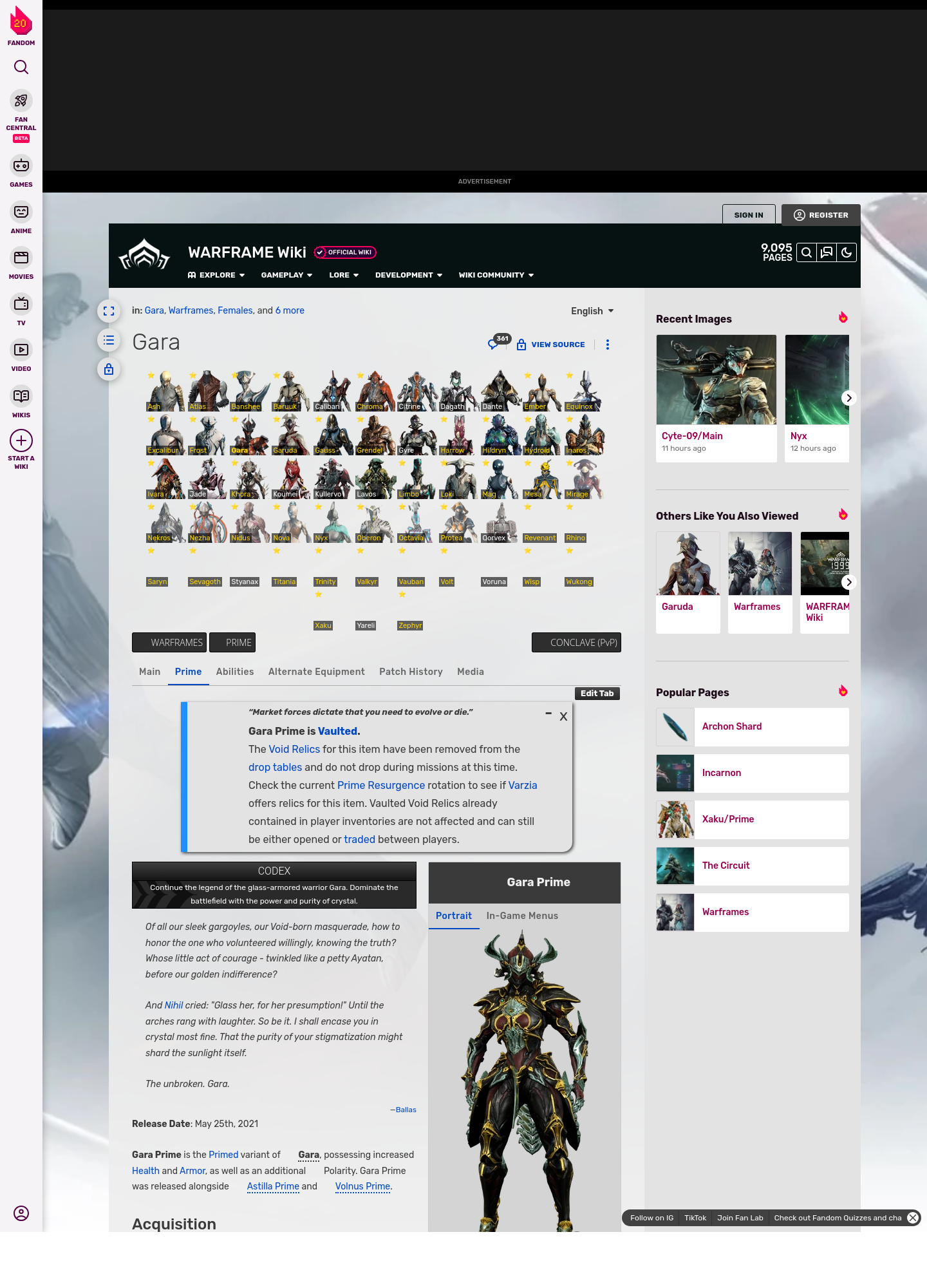Click the Edit Tab button
Viewport: 927px width, 1288px height.
click(597, 694)
